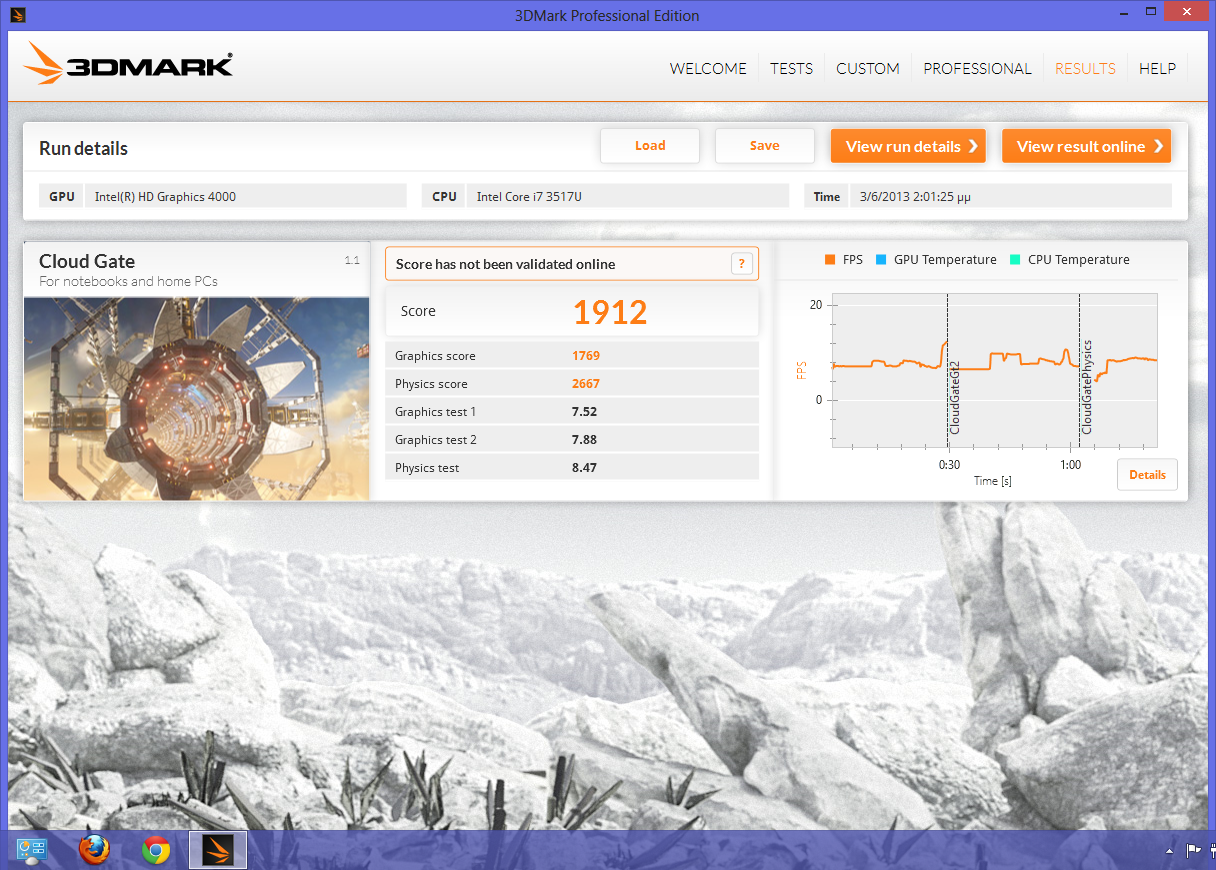Open Firefox from the taskbar
This screenshot has width=1216, height=870.
[94, 850]
